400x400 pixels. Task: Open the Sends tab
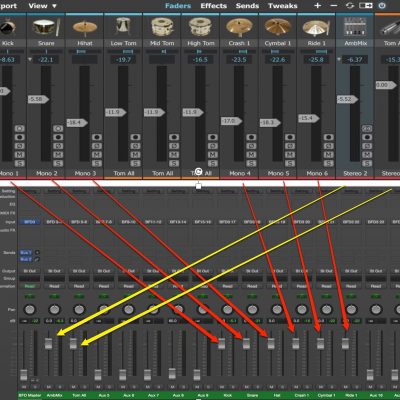[x=247, y=6]
